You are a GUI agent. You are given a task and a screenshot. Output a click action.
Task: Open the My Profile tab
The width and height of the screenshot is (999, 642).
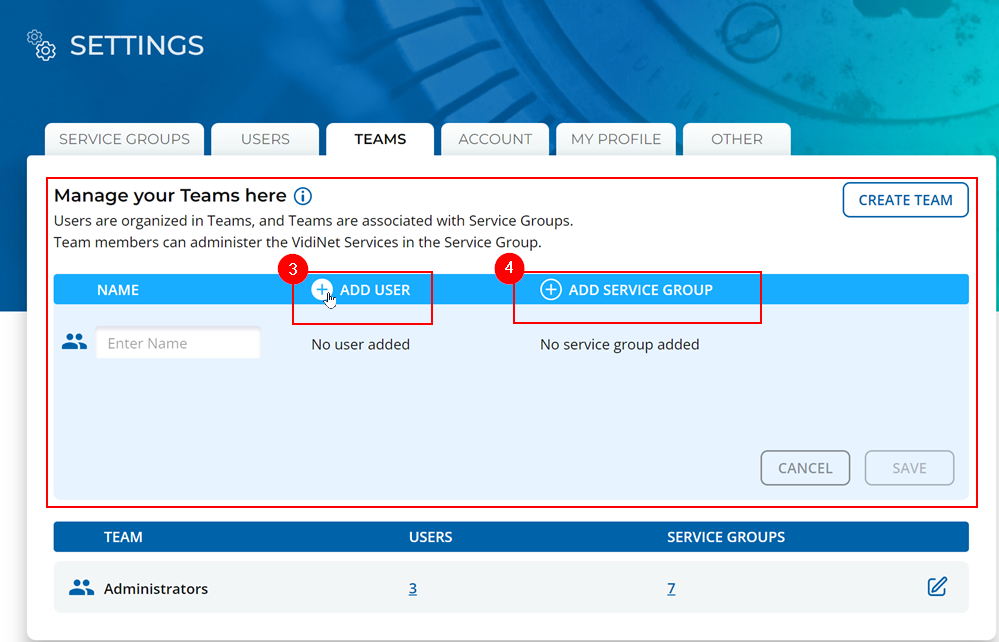click(616, 140)
